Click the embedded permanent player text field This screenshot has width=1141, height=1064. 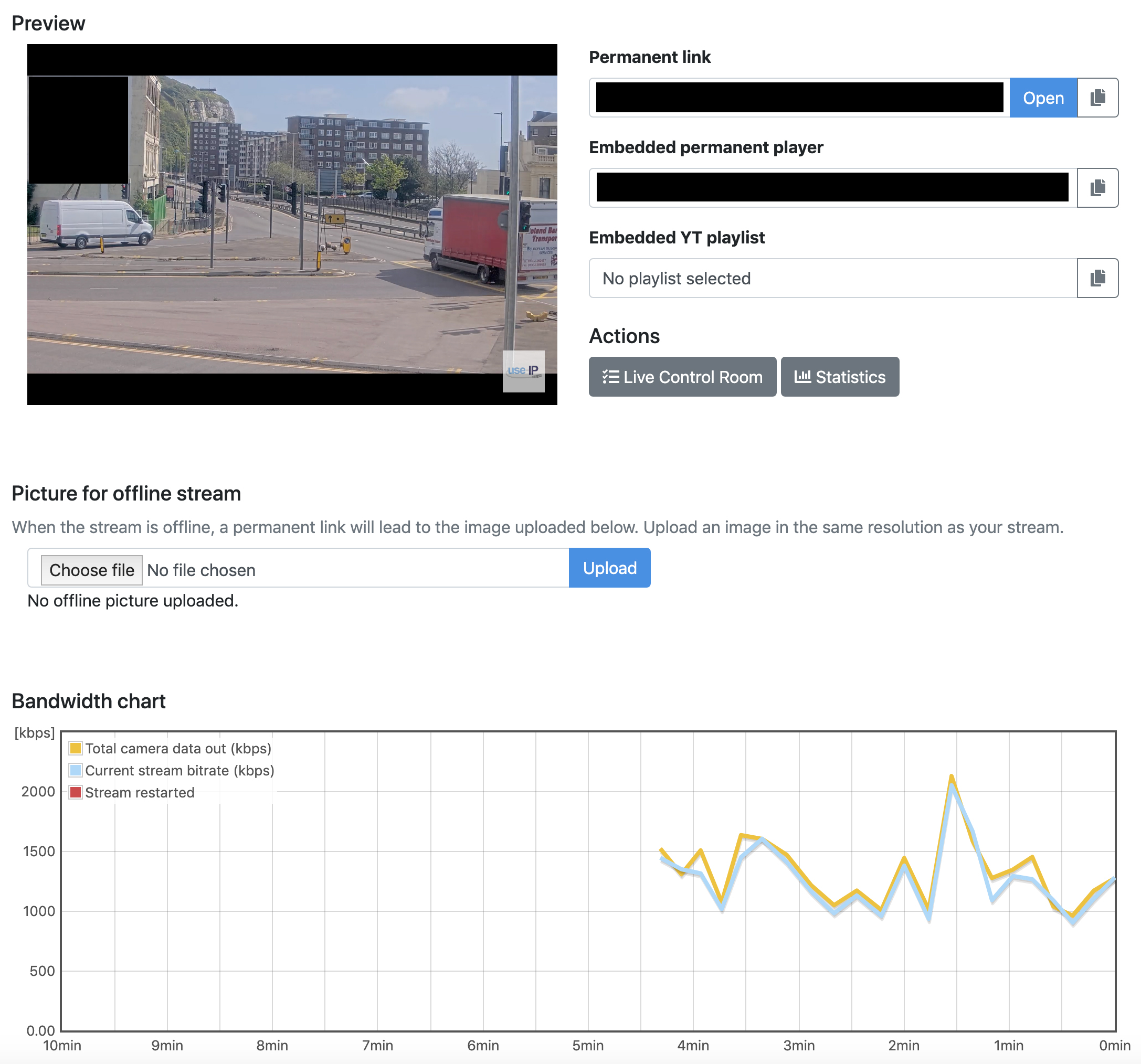829,188
